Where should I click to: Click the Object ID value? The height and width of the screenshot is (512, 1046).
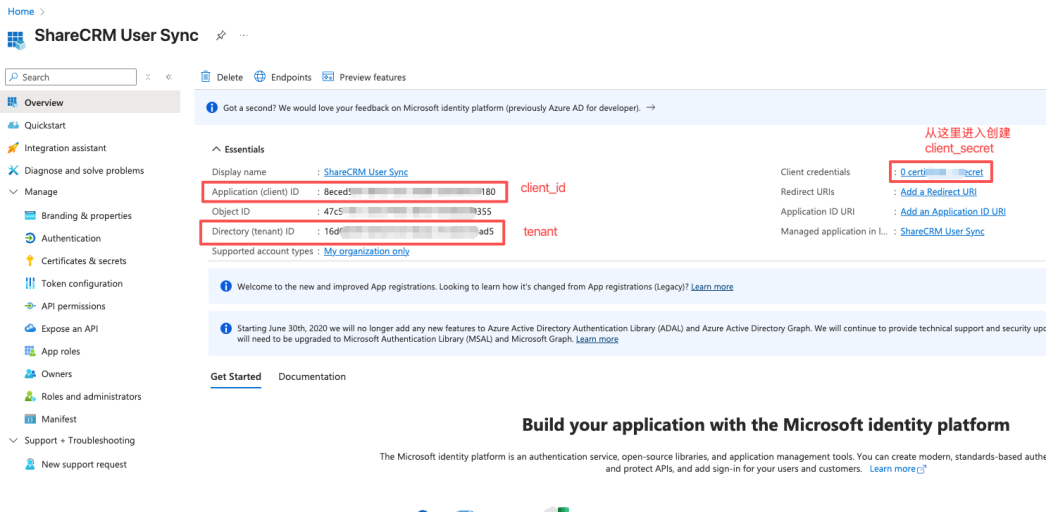click(x=408, y=212)
